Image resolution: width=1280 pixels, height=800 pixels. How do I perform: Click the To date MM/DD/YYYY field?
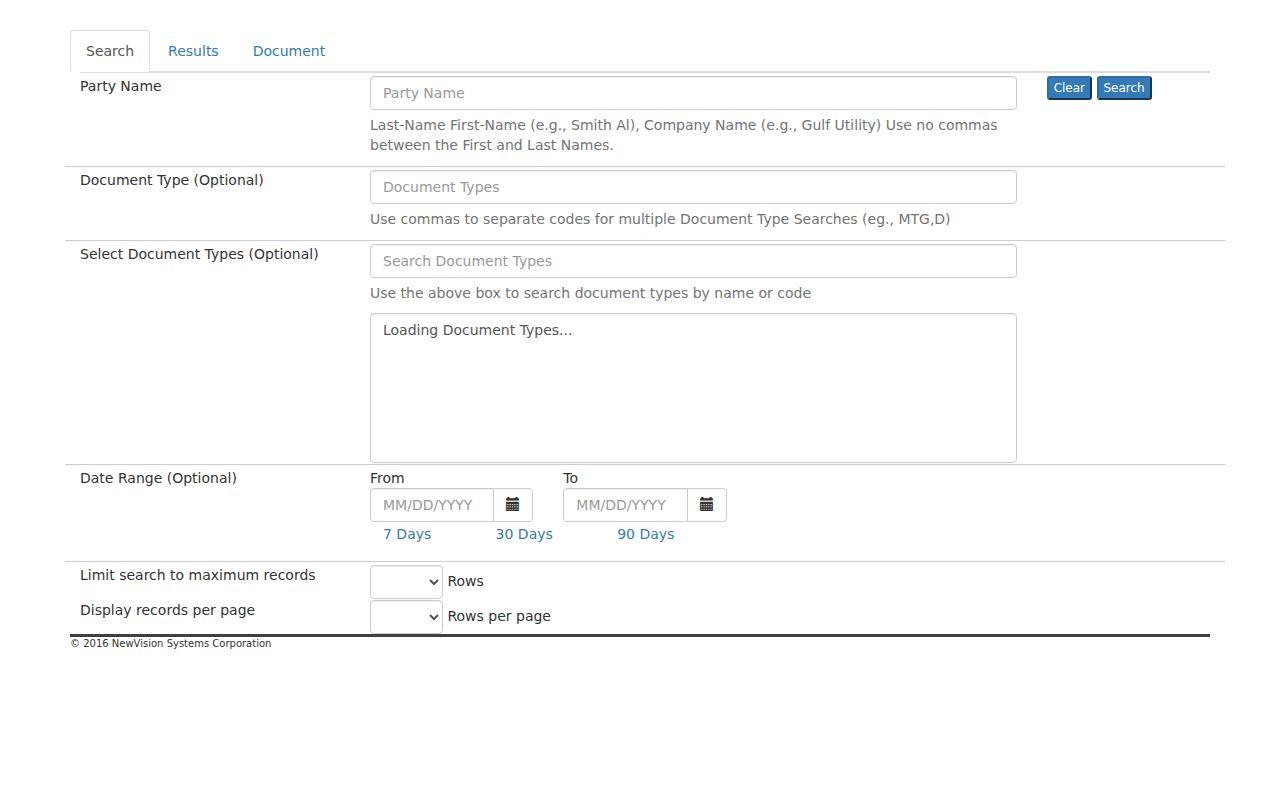pyautogui.click(x=626, y=505)
